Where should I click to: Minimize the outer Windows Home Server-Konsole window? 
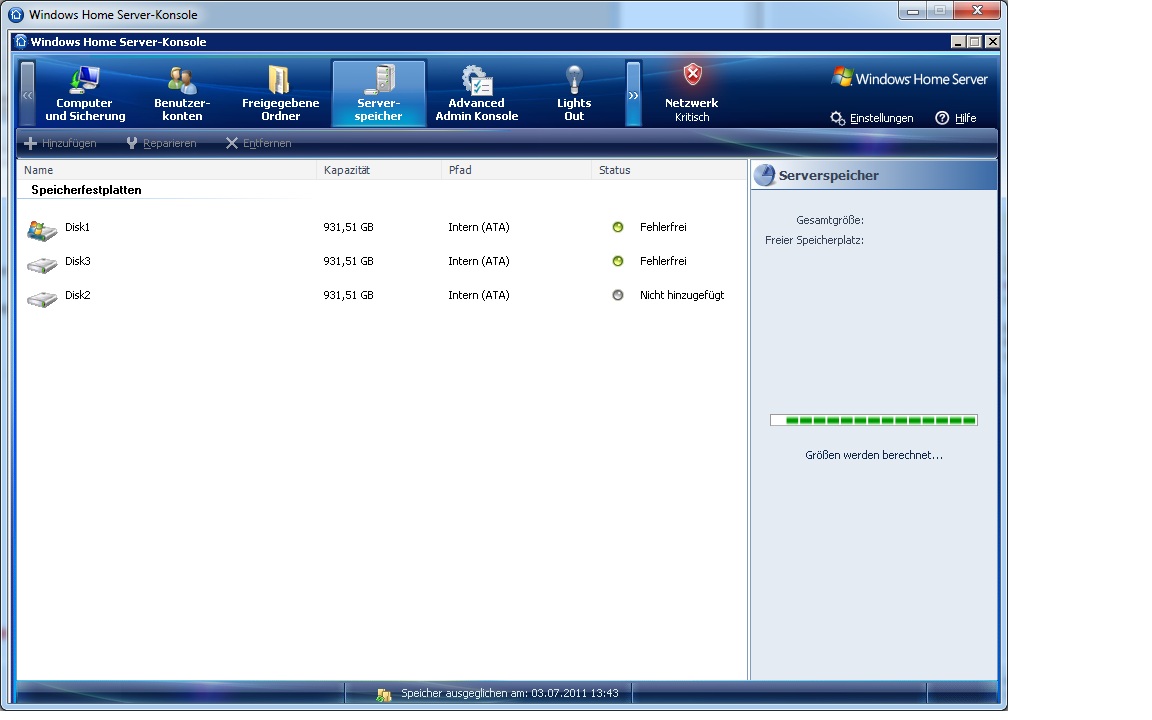[912, 11]
